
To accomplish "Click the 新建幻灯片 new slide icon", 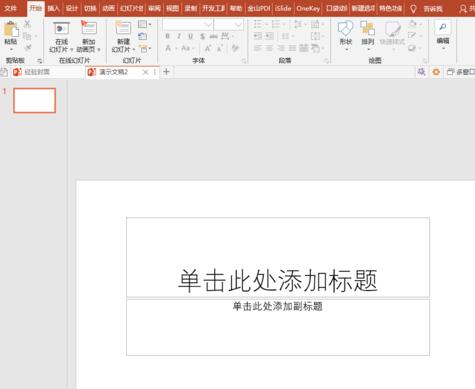I will (x=123, y=28).
